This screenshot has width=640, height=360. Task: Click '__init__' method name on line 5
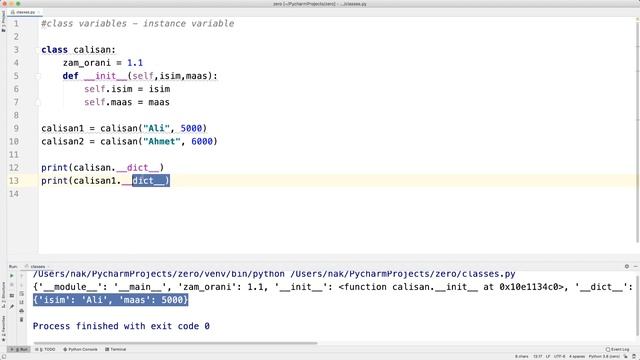pyautogui.click(x=106, y=76)
